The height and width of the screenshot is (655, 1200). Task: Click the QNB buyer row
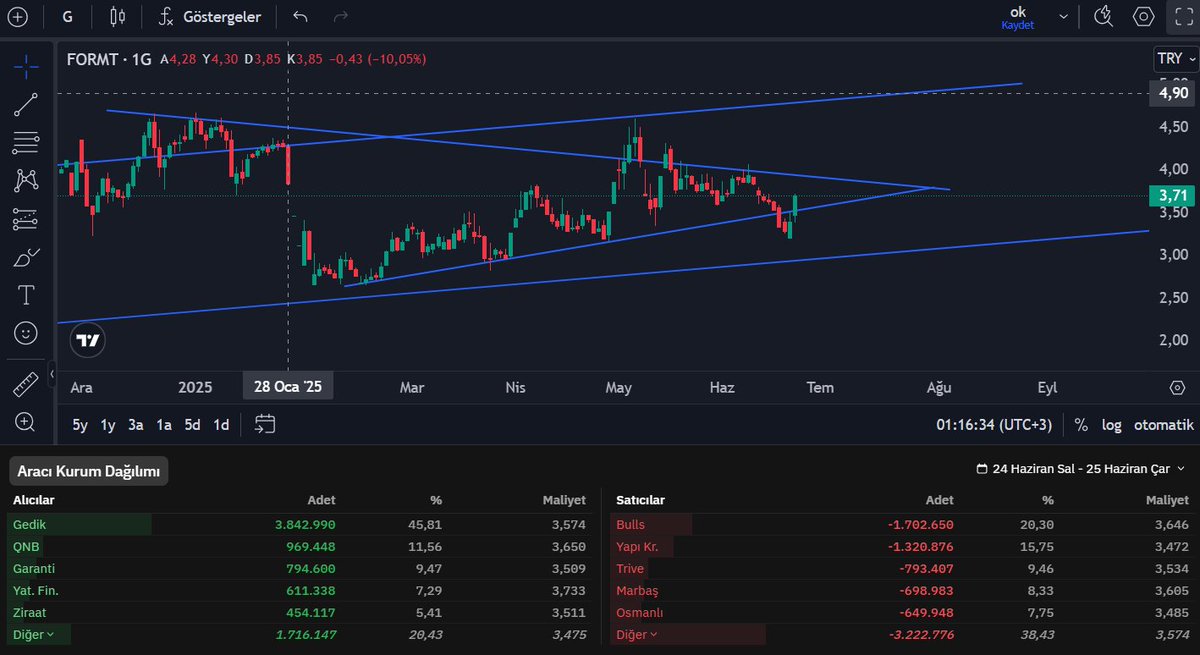point(297,546)
